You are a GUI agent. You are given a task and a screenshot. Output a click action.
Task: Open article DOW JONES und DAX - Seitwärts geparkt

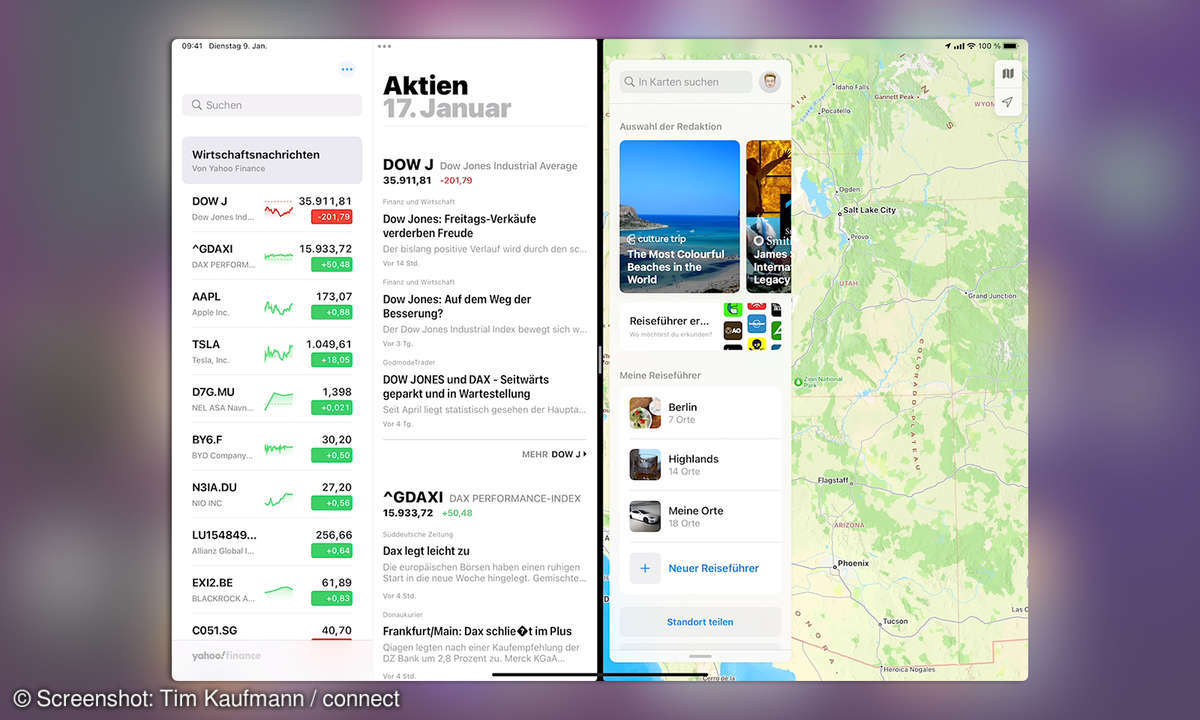click(x=485, y=394)
